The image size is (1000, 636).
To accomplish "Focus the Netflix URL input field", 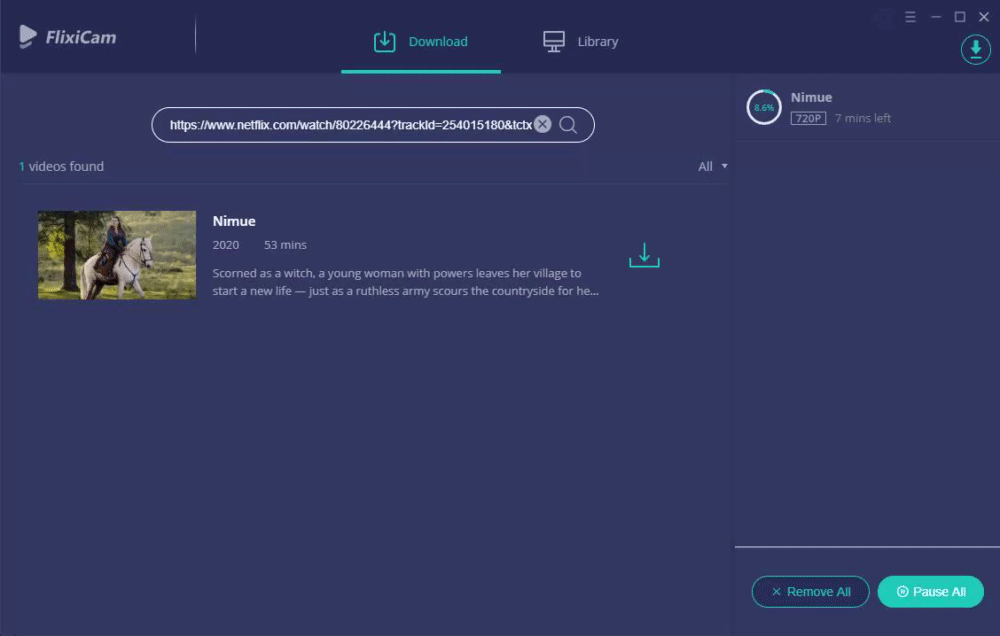I will (349, 125).
